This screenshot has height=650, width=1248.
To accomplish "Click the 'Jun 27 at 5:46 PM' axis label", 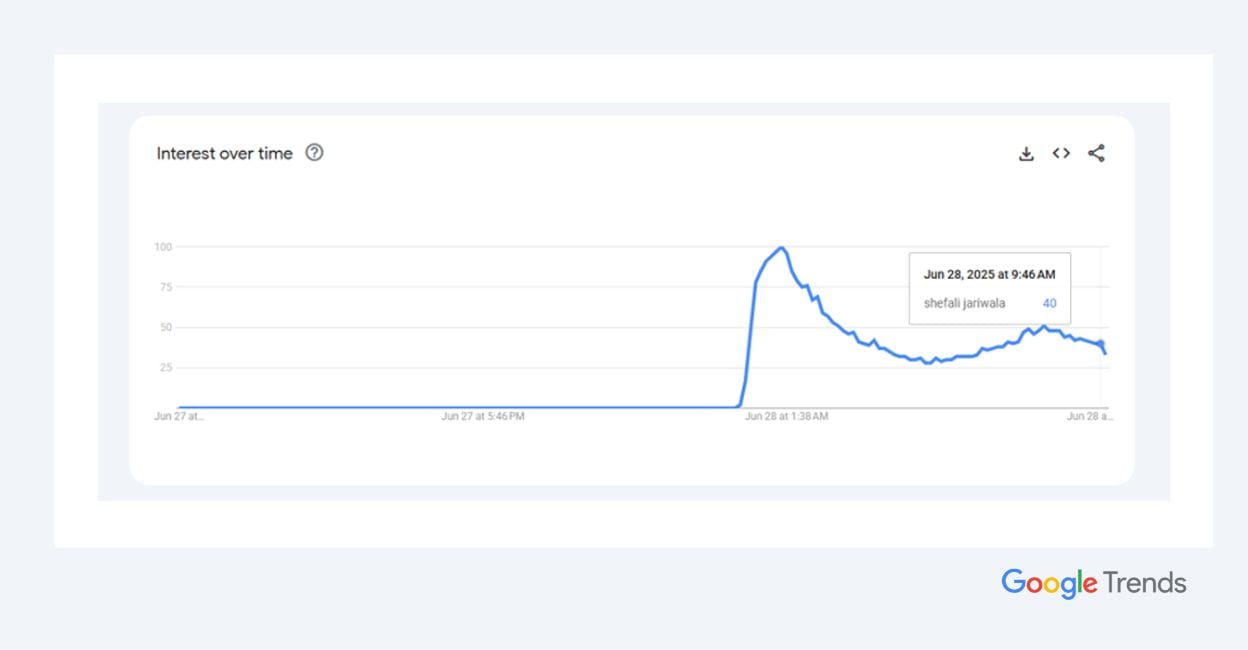I will click(482, 416).
